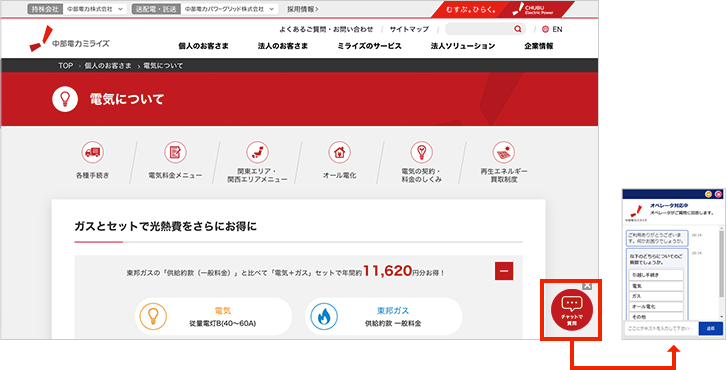Open the サイトマップ link
Viewport: 727px width, 370px height.
pos(409,29)
